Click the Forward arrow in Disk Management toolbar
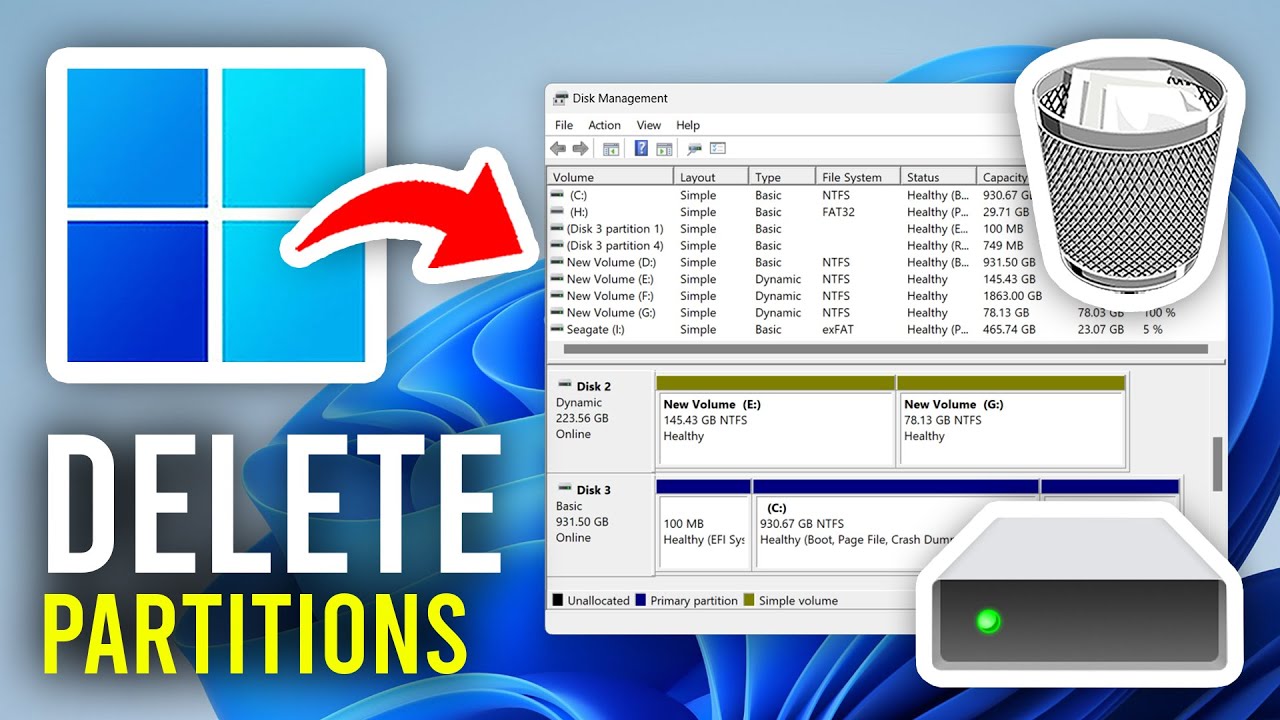The image size is (1280, 720). (x=580, y=149)
